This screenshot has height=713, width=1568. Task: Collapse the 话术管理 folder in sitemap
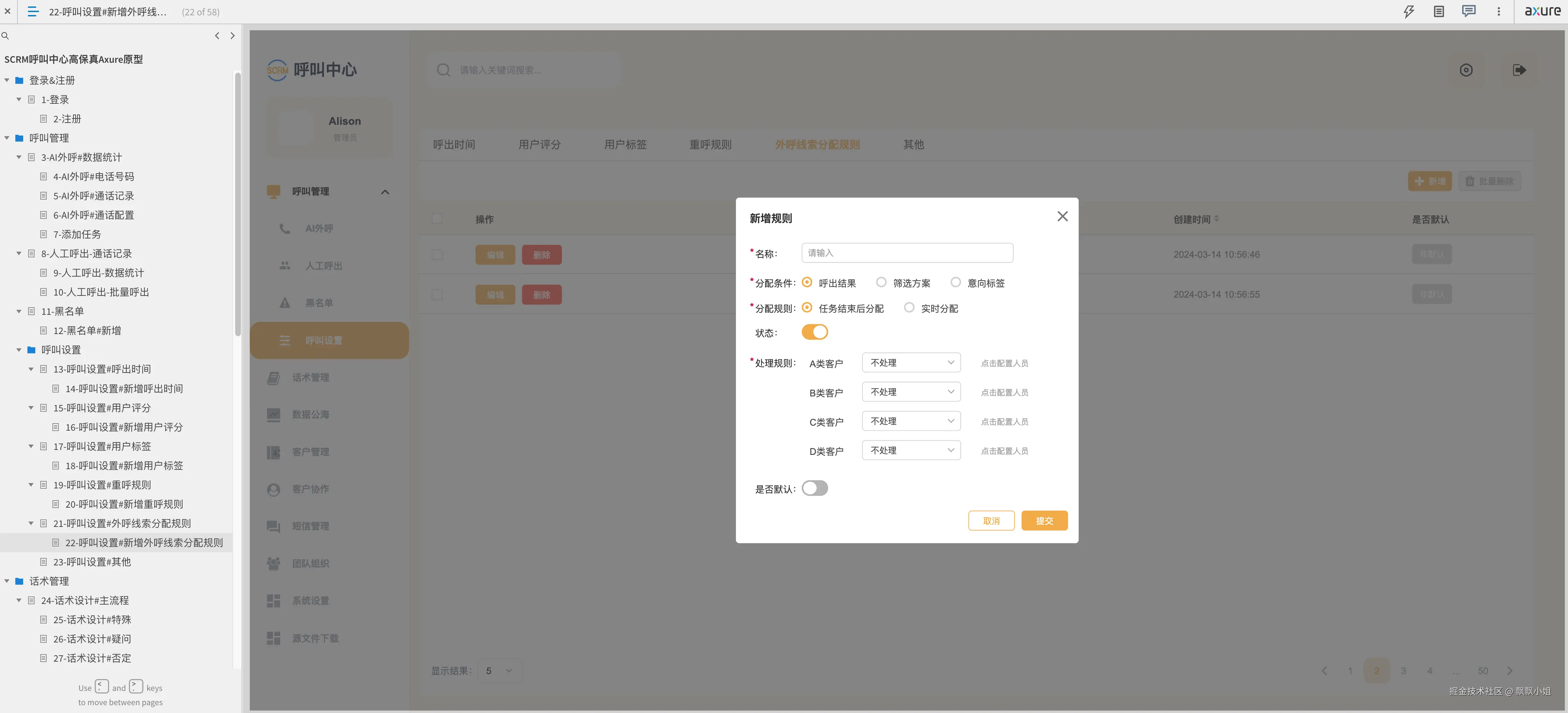[7, 581]
